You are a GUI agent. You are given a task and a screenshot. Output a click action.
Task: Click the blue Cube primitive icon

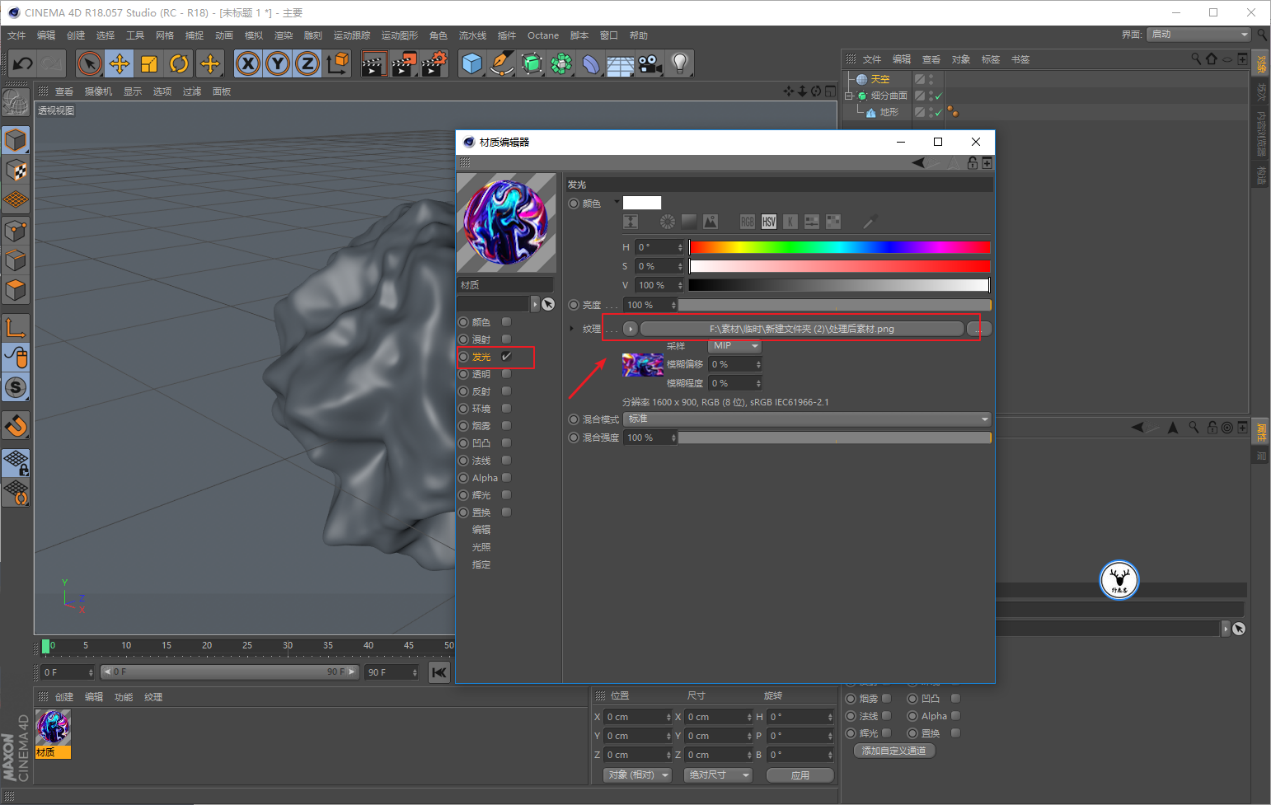tap(472, 64)
